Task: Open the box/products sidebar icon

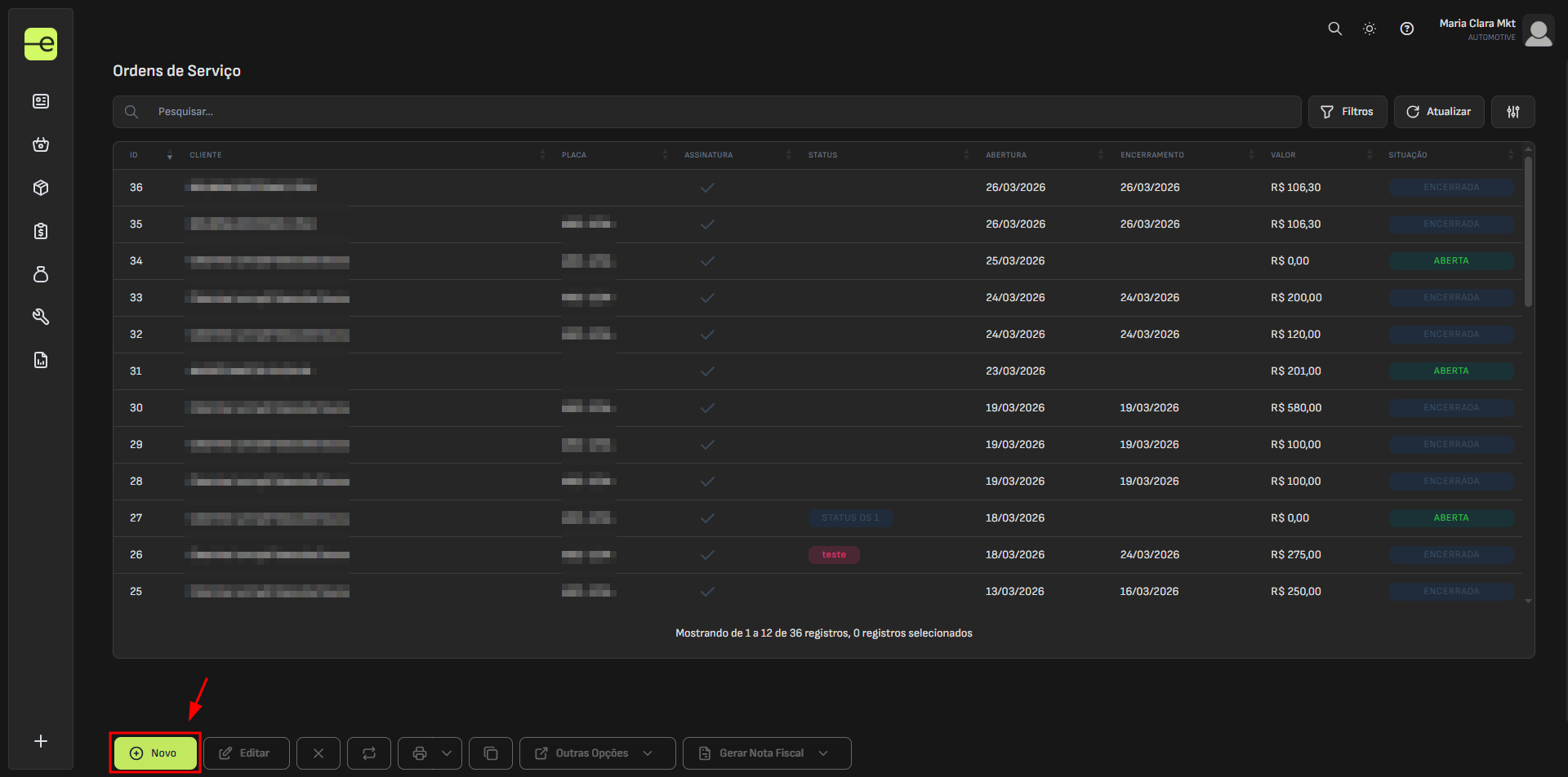Action: [41, 188]
